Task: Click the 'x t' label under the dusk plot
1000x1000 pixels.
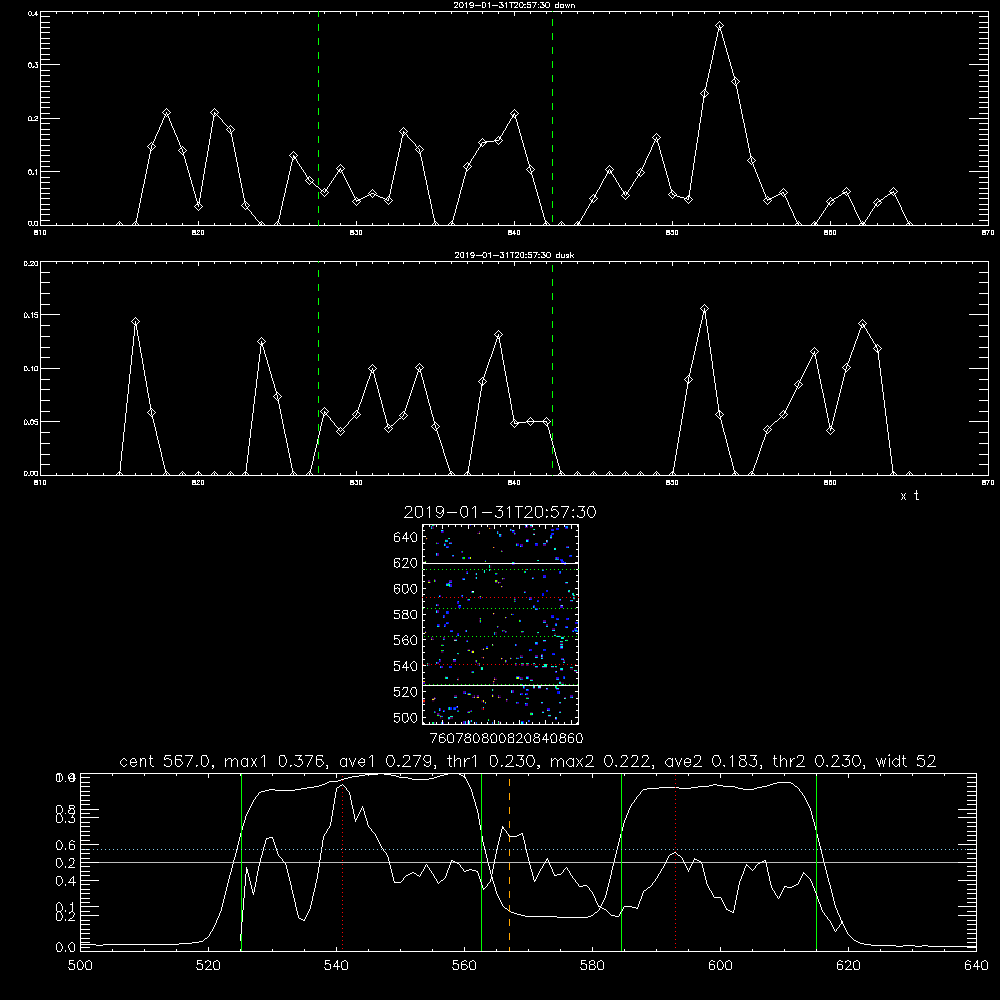Action: coord(909,496)
